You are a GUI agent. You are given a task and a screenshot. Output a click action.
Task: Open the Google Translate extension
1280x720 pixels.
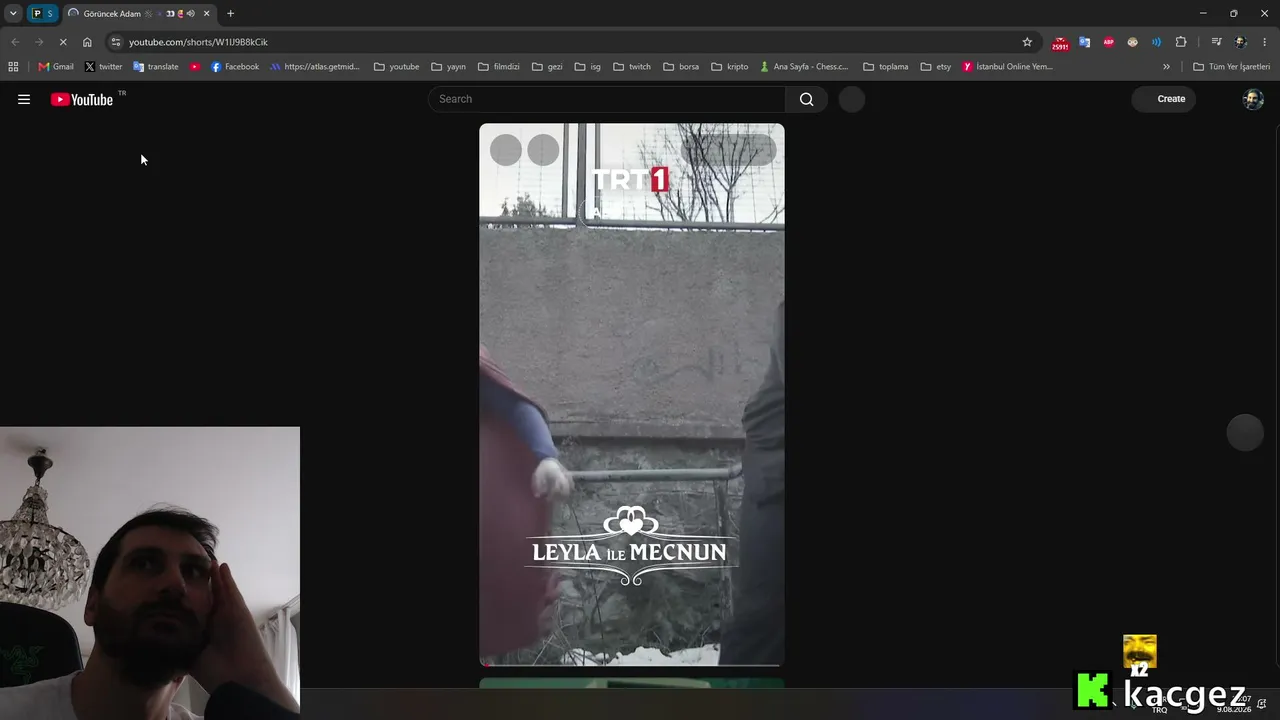pos(1084,42)
